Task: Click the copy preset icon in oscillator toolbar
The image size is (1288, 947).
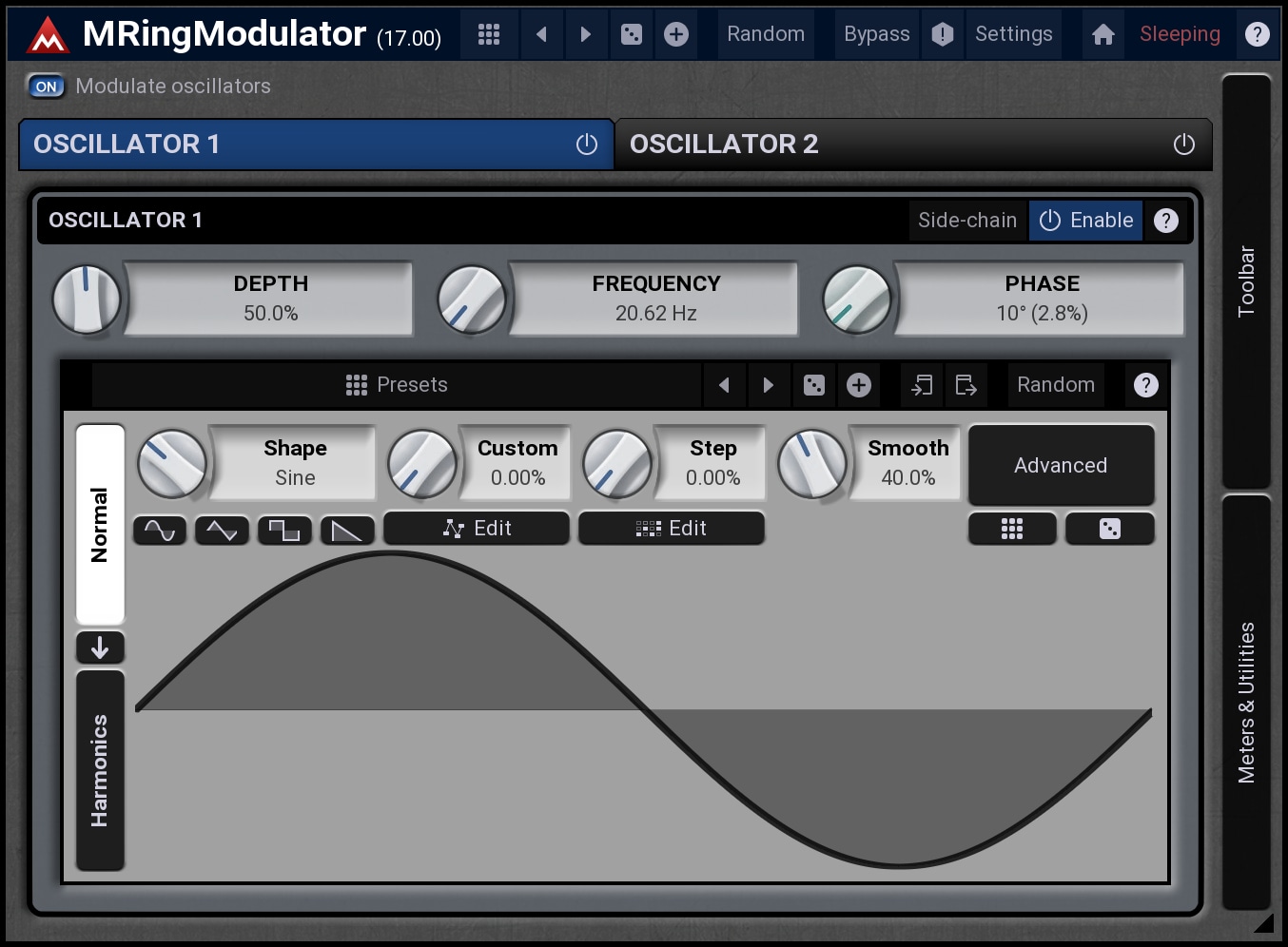Action: [x=921, y=385]
